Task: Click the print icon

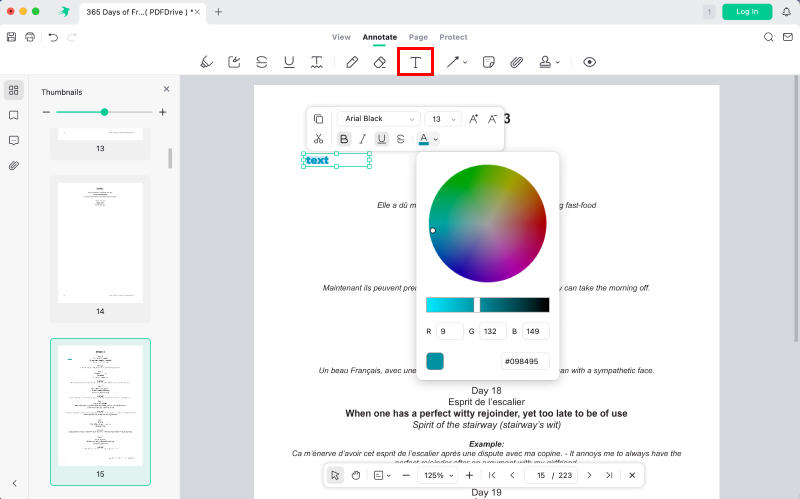Action: pyautogui.click(x=30, y=37)
